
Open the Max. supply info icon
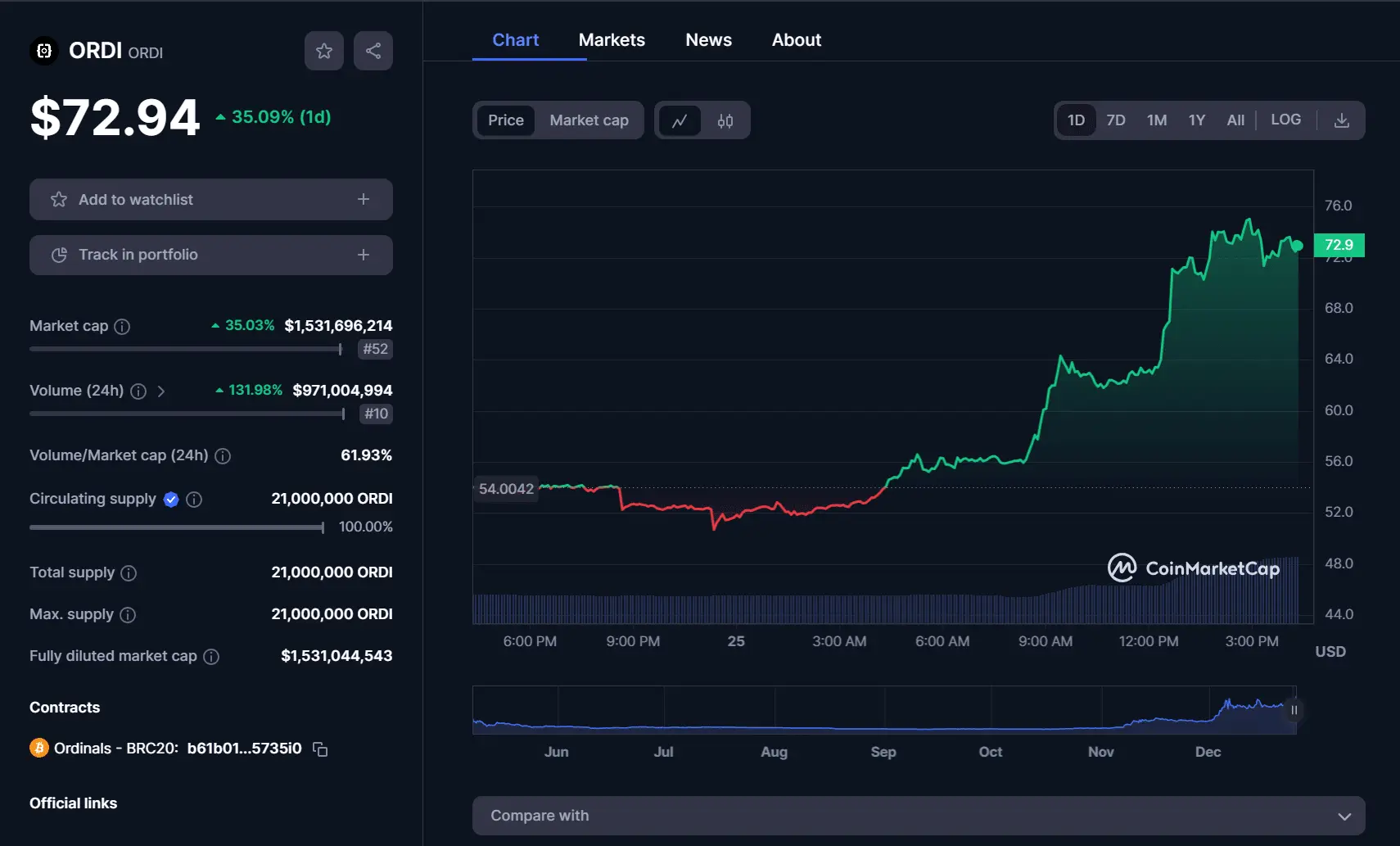[x=128, y=615]
